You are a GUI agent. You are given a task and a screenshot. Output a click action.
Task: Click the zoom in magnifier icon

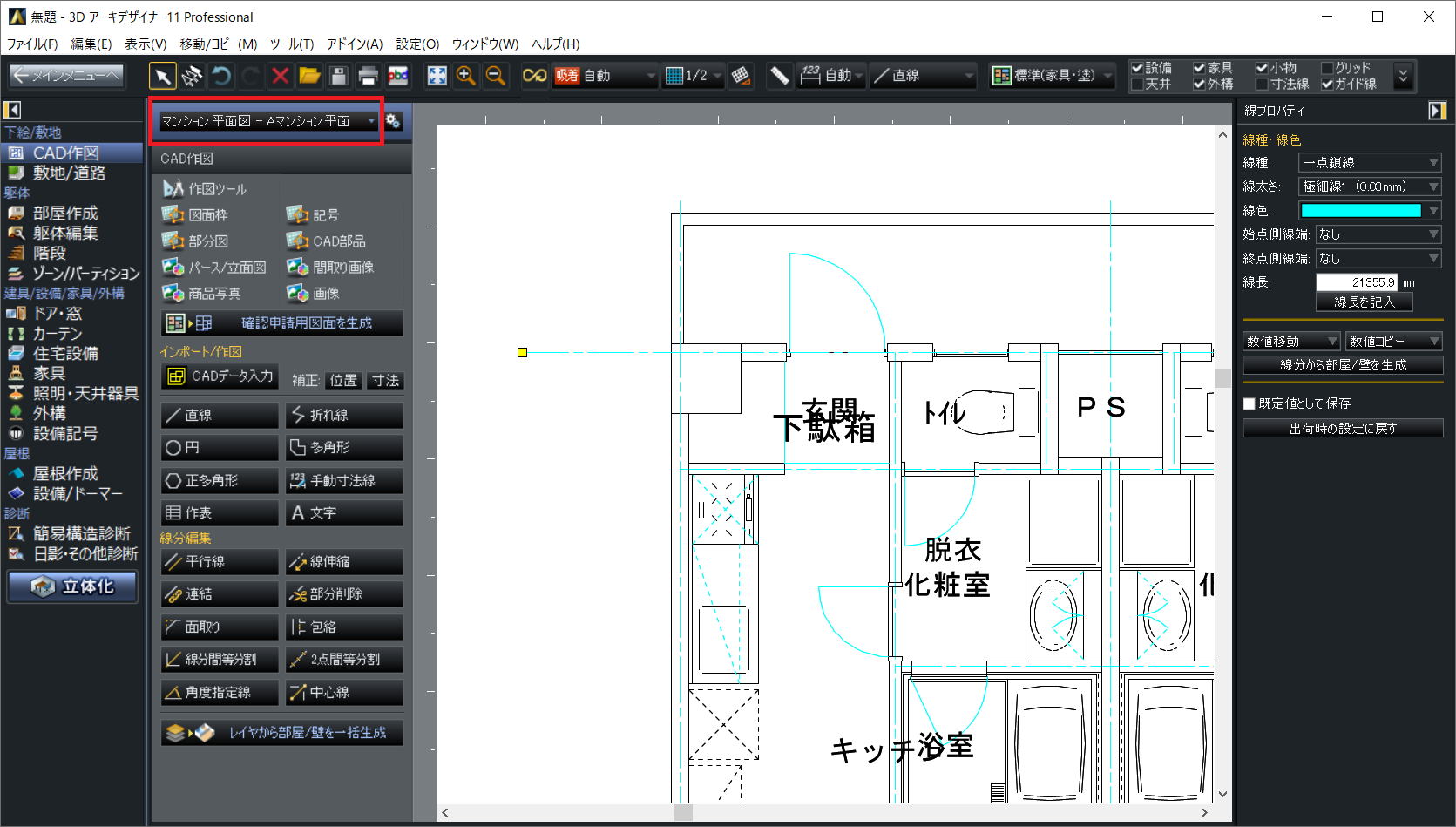pos(466,77)
